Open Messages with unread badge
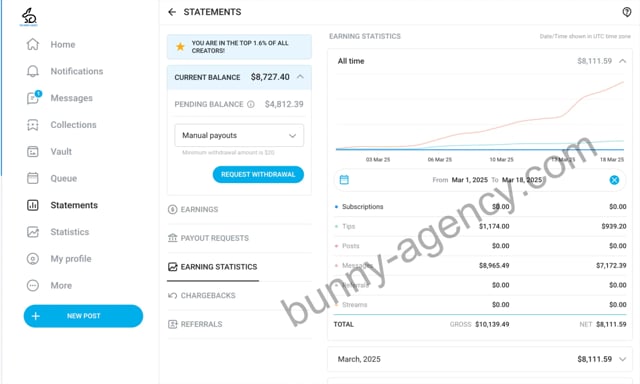Screen dimensions: 640x384 point(33,98)
